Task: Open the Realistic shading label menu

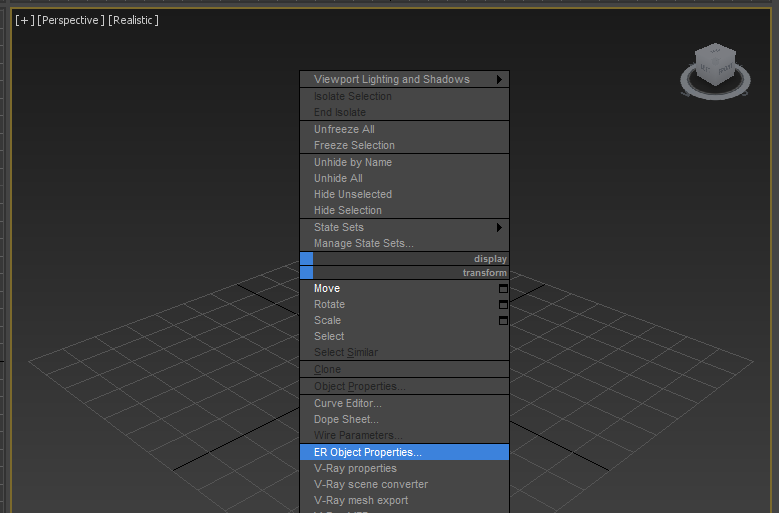Action: tap(133, 20)
